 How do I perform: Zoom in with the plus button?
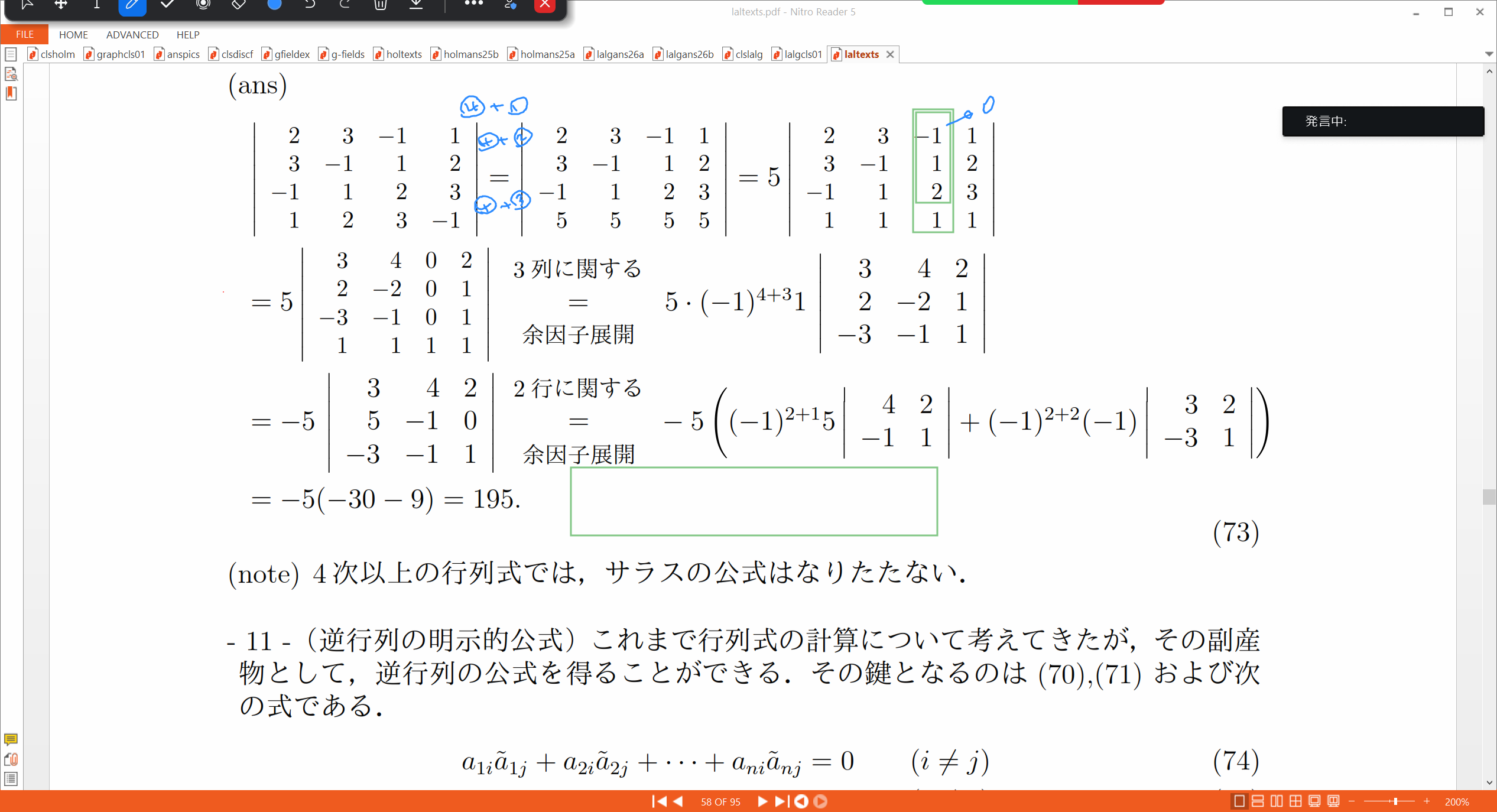1427,801
